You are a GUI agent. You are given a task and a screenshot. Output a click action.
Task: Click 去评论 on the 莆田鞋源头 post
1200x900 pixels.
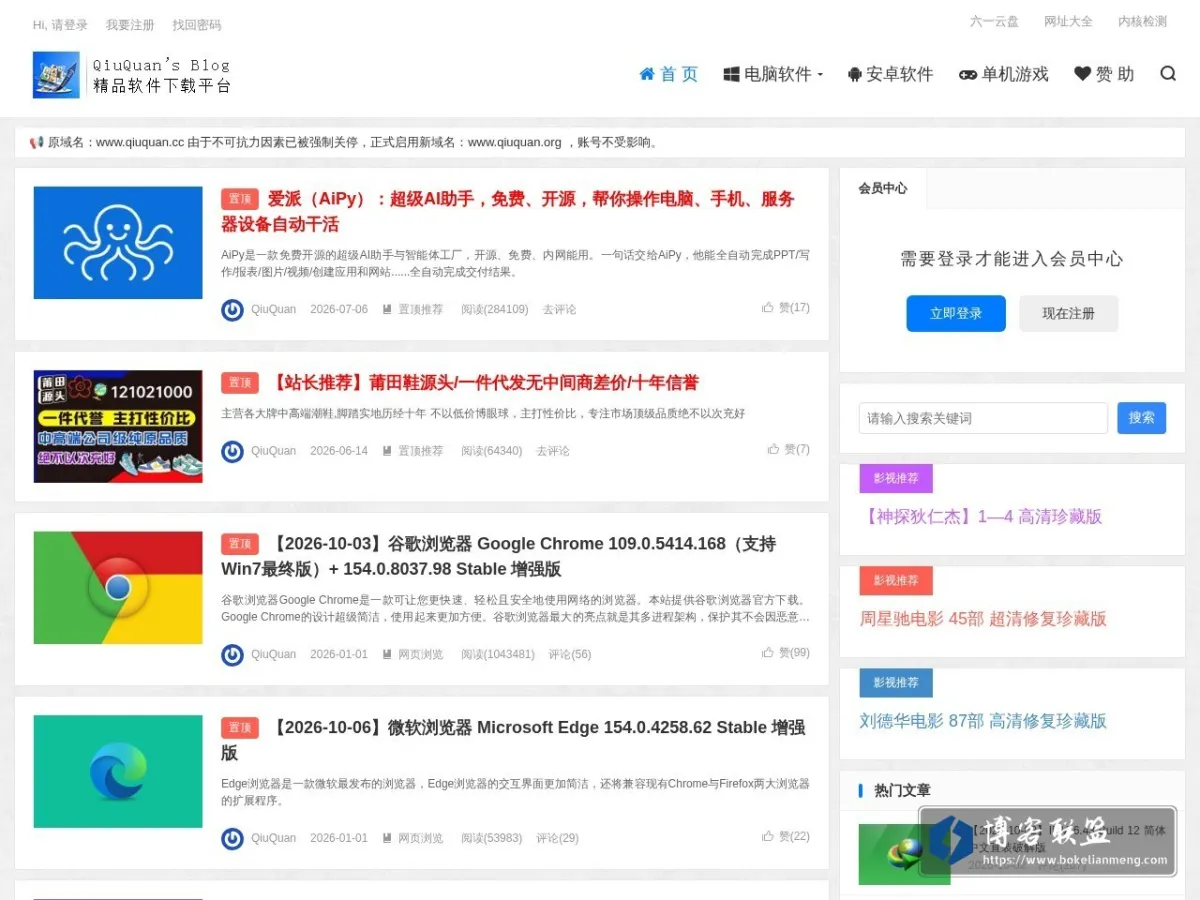coord(553,452)
